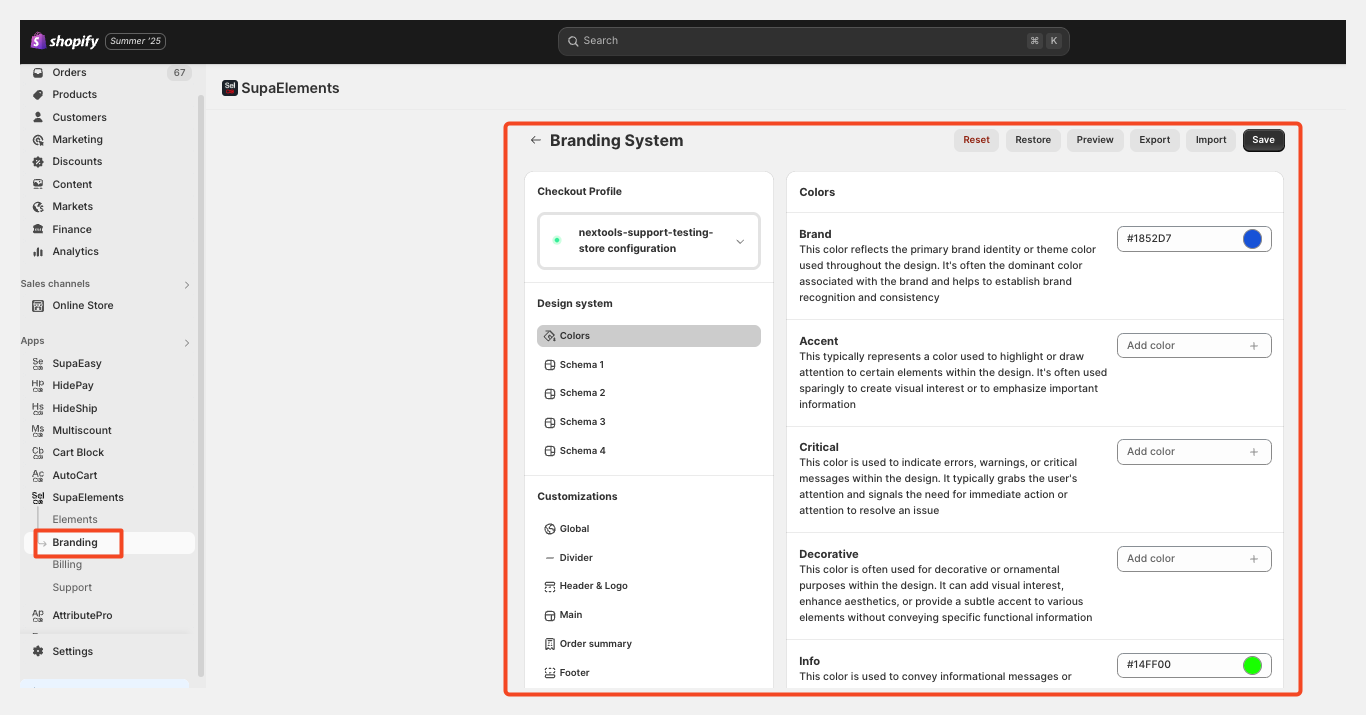Click the AttributePro app icon
1366x715 pixels.
click(38, 615)
